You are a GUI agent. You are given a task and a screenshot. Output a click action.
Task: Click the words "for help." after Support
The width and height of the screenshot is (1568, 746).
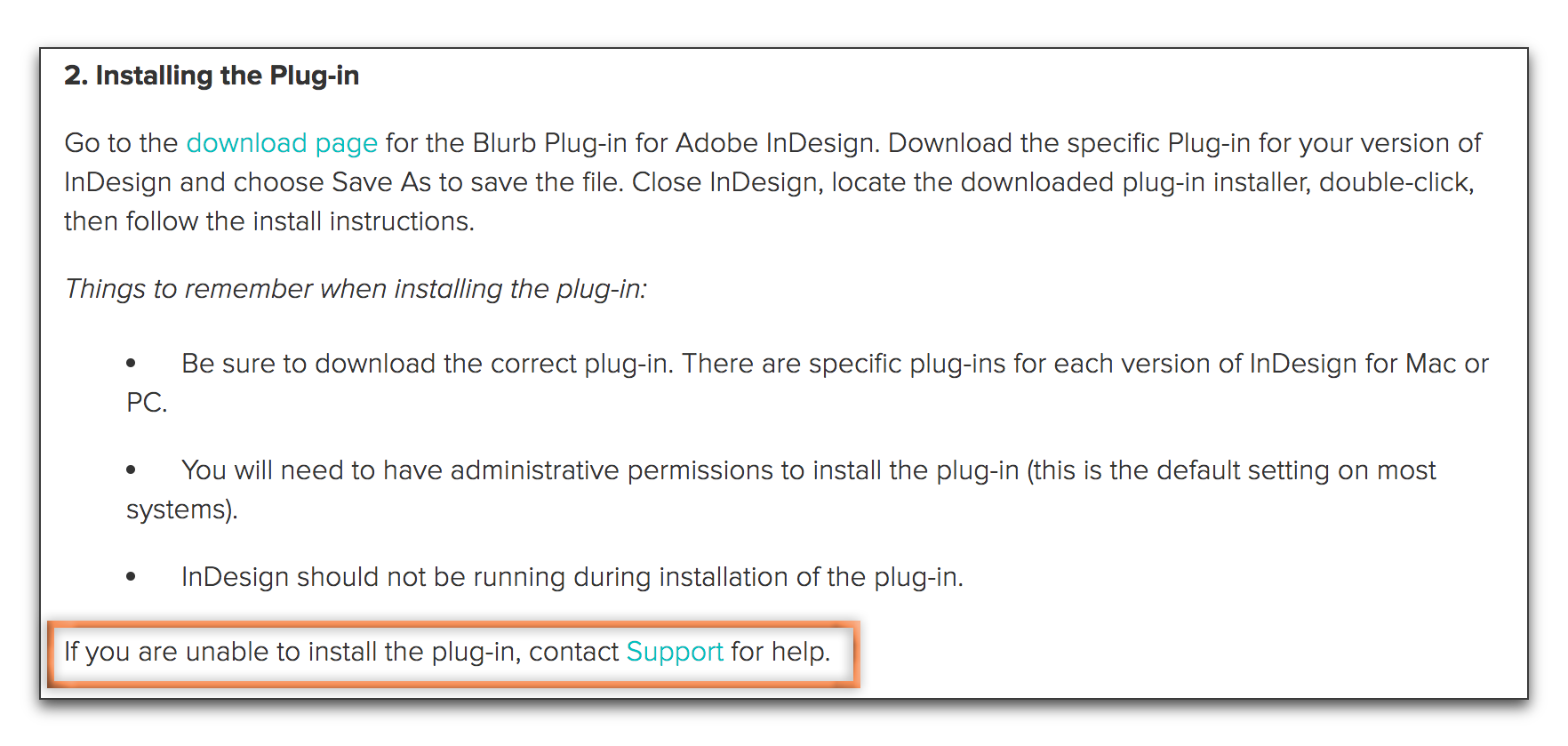click(x=780, y=652)
